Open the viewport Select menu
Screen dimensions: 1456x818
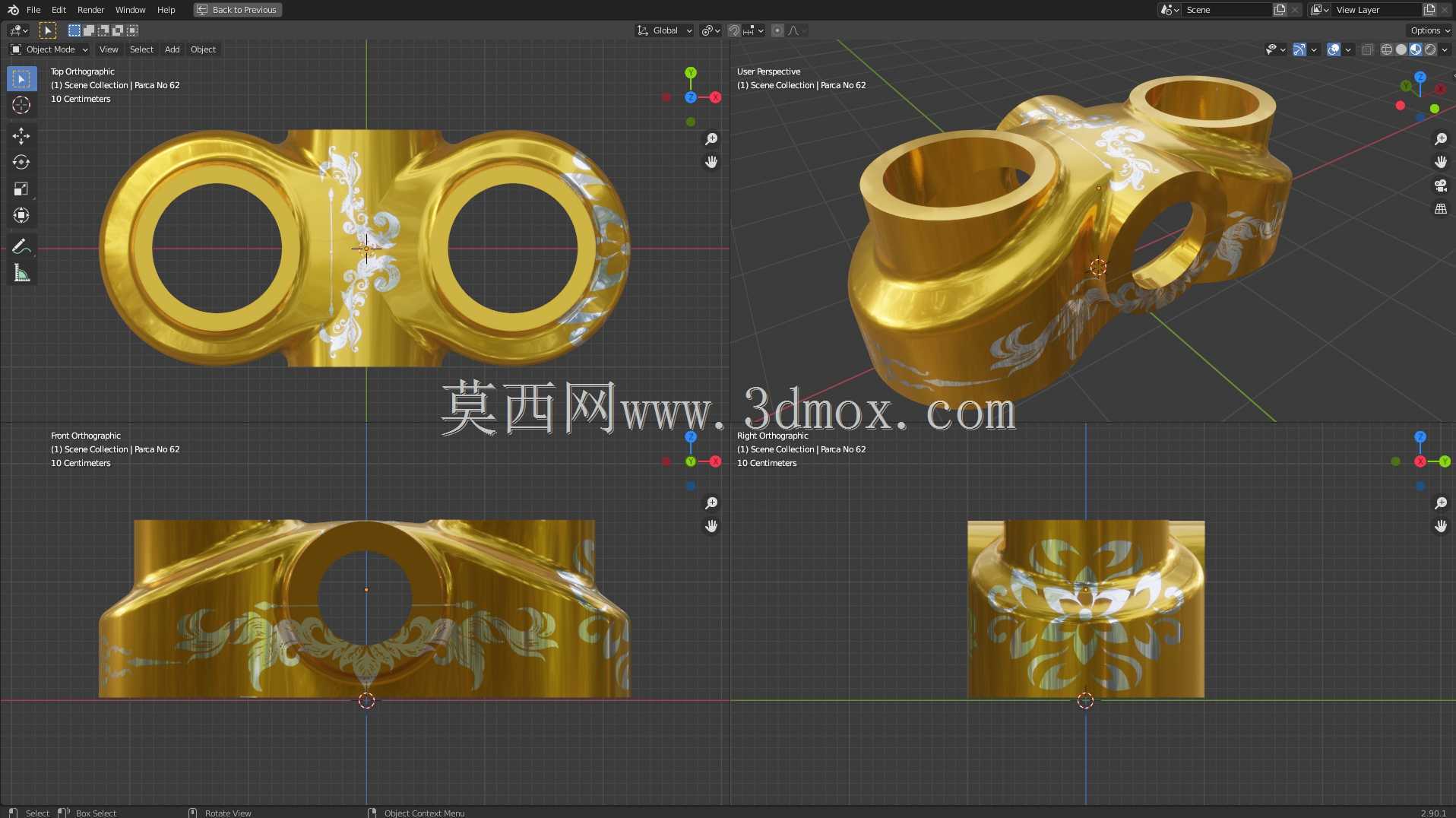[141, 49]
